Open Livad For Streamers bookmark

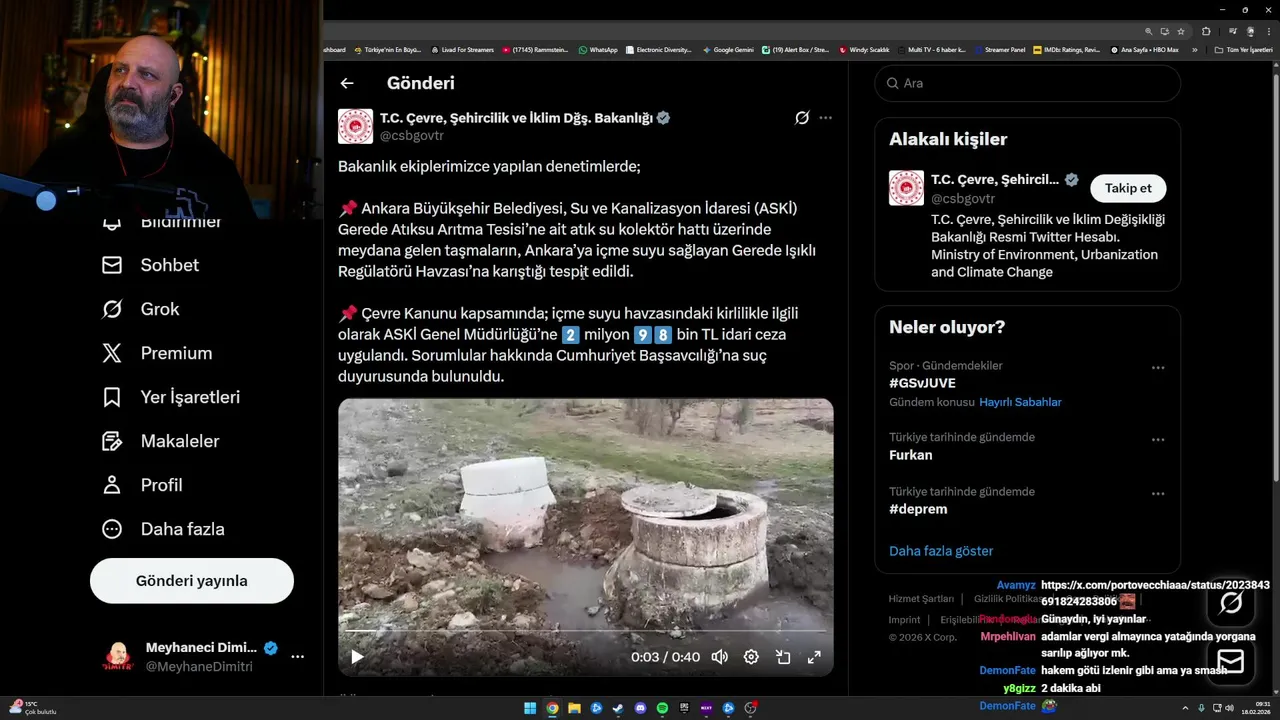[462, 50]
